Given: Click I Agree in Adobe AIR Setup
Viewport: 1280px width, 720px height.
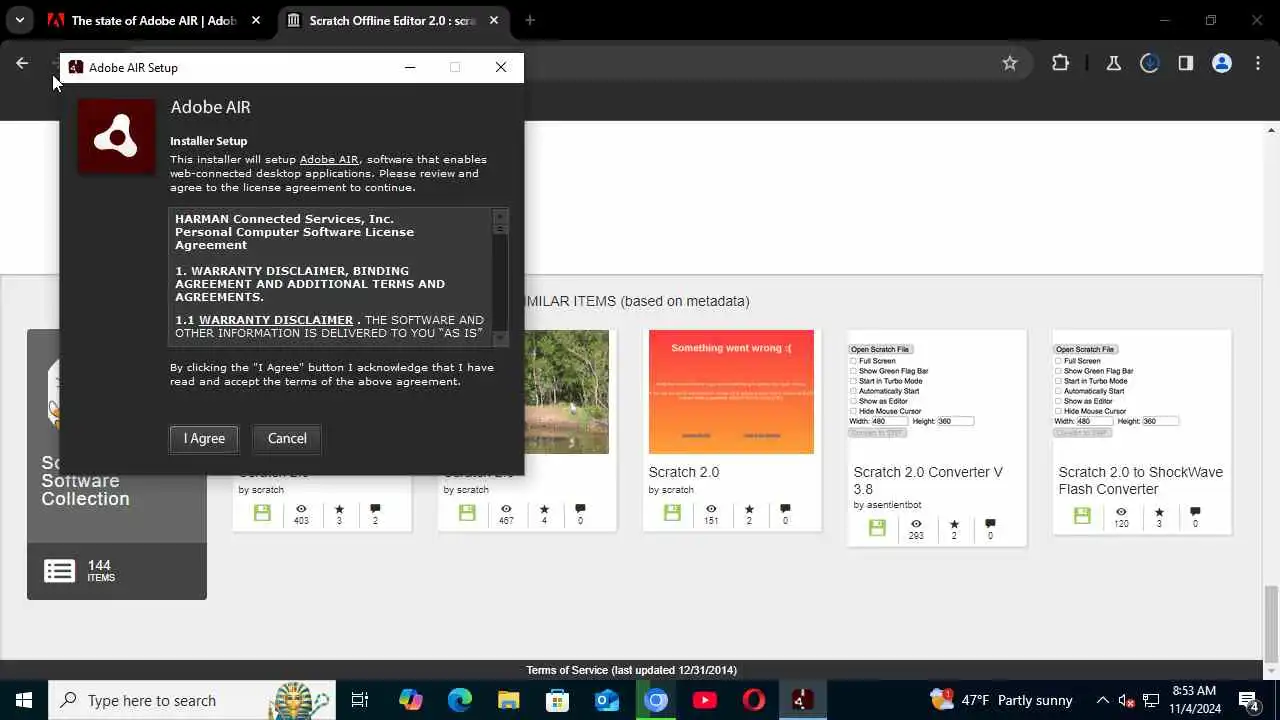Looking at the screenshot, I should click(x=204, y=438).
